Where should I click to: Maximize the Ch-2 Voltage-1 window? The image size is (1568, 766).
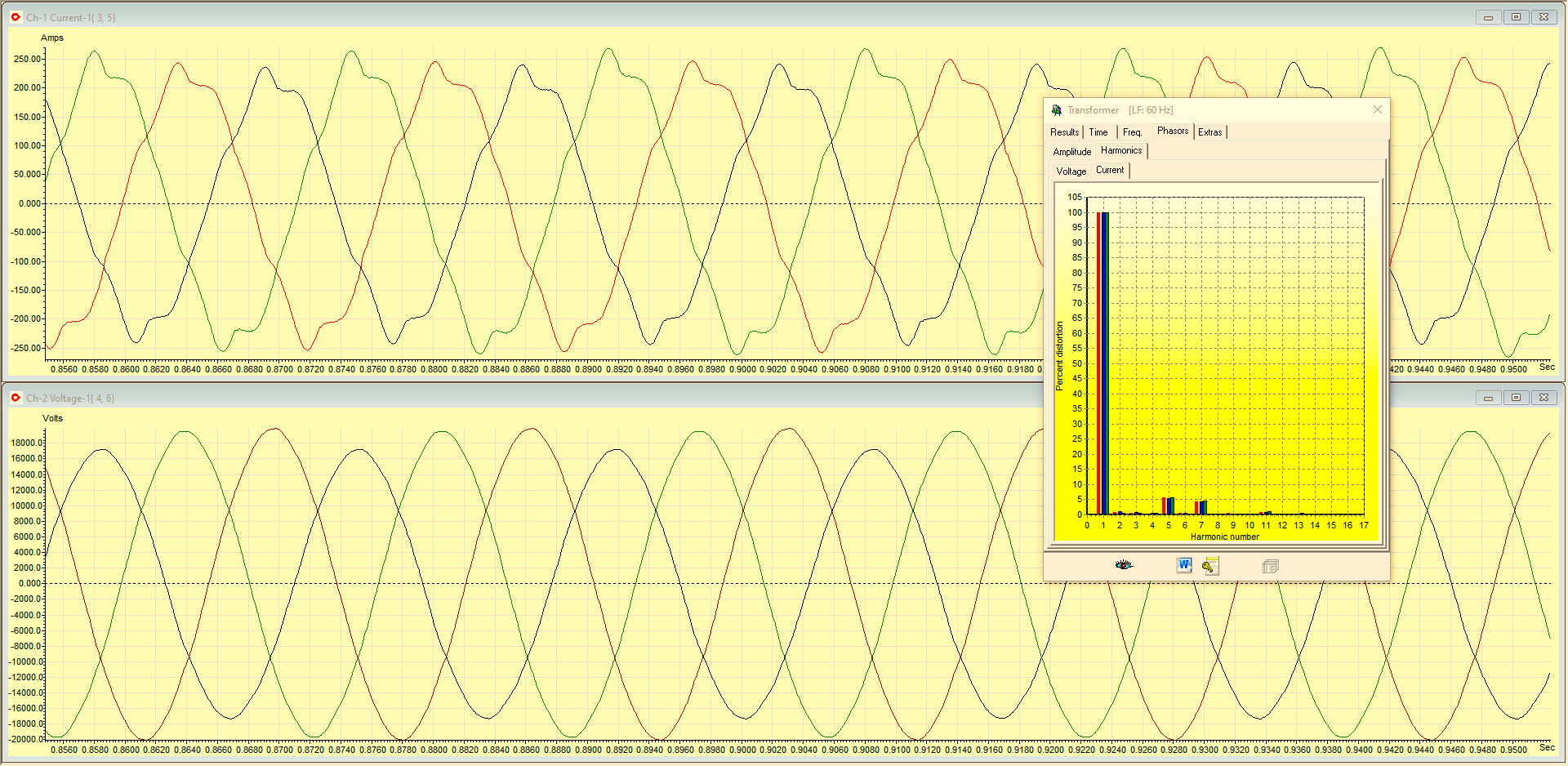pos(1516,398)
